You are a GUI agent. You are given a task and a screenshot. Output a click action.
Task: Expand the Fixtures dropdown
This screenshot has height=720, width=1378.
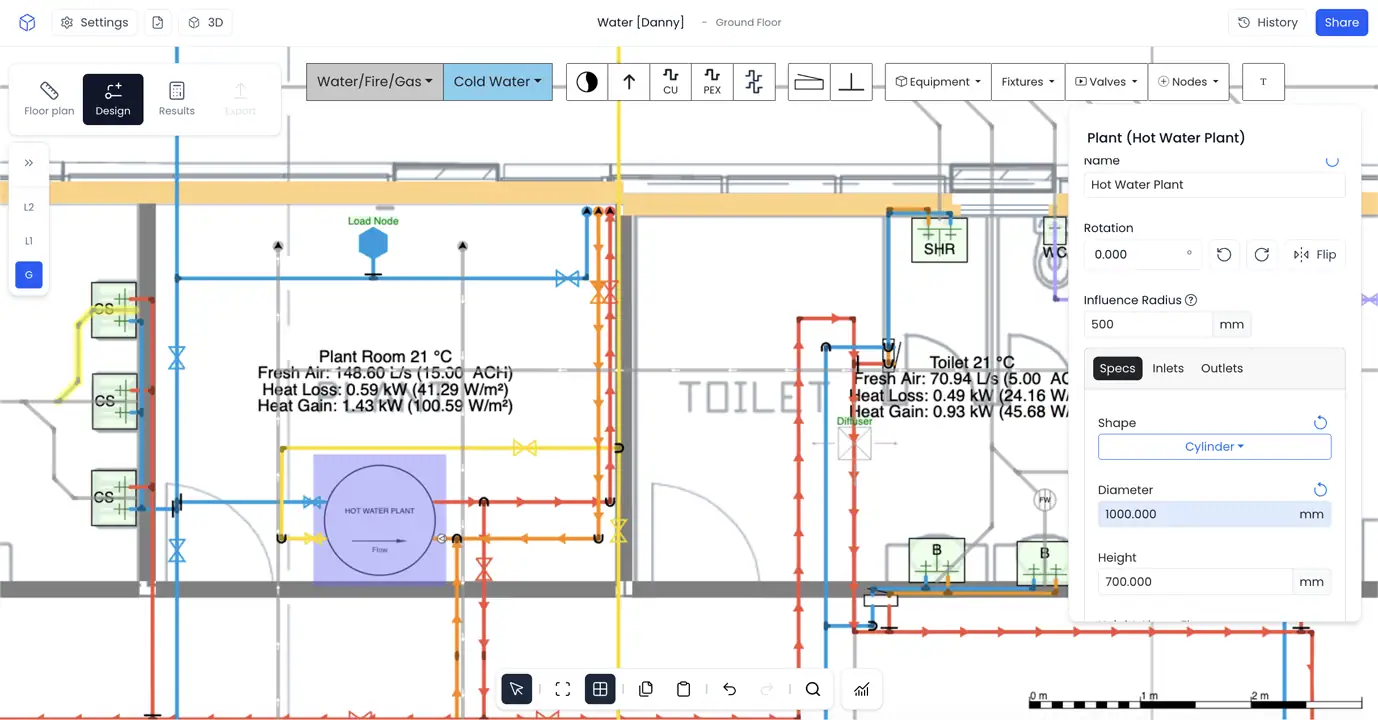pyautogui.click(x=1029, y=82)
